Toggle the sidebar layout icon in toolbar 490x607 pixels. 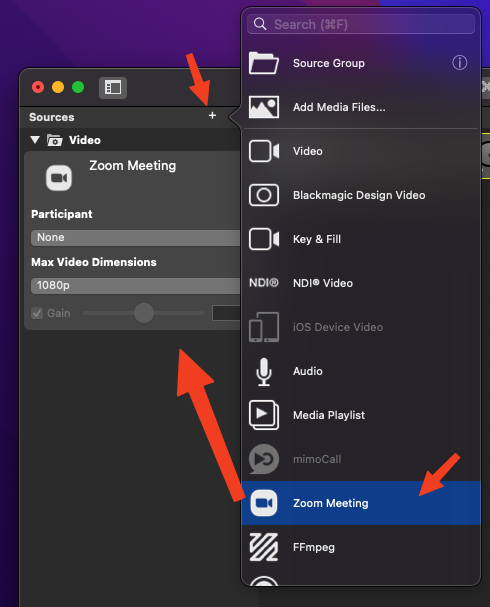(113, 88)
